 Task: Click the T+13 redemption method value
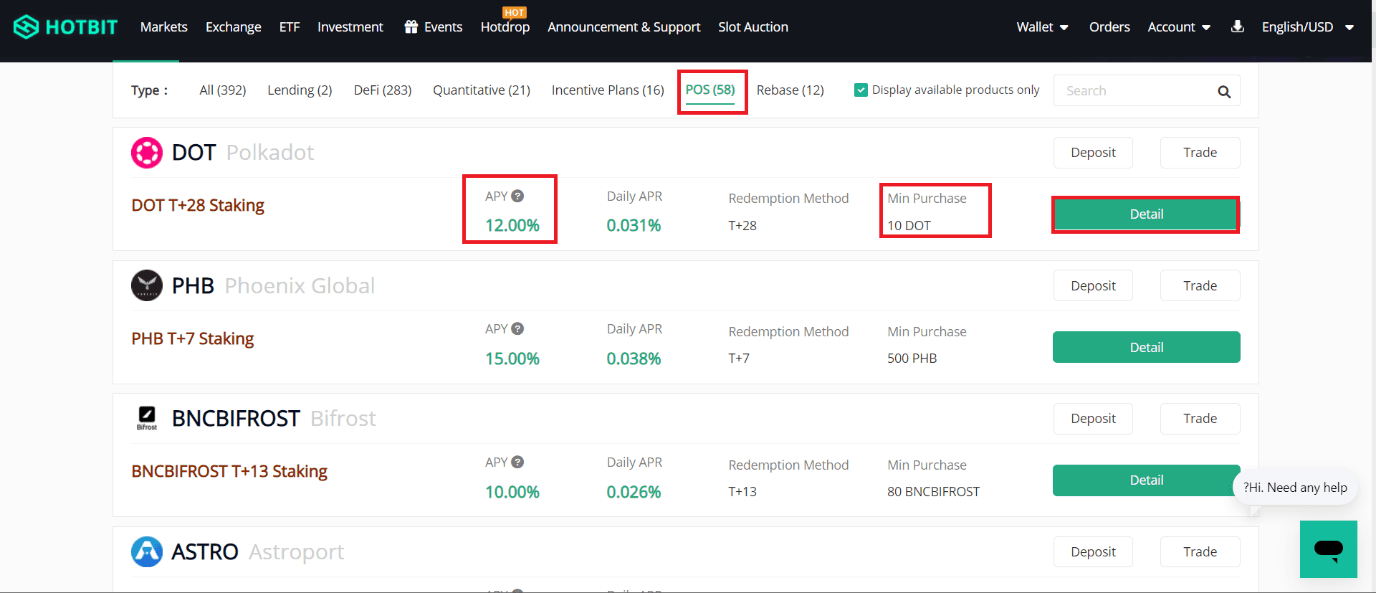pos(743,491)
